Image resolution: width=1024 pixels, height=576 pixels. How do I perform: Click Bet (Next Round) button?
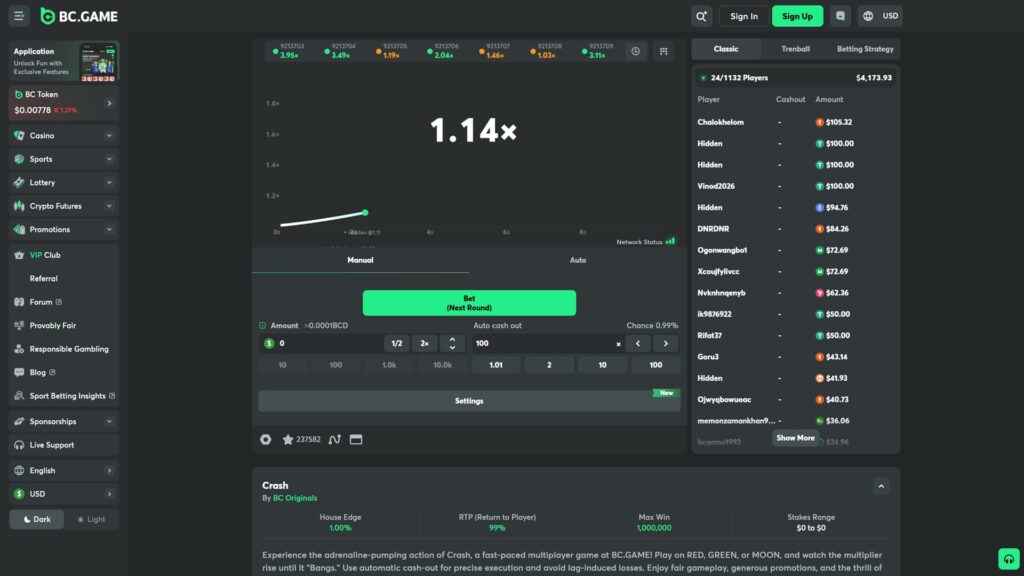[469, 303]
